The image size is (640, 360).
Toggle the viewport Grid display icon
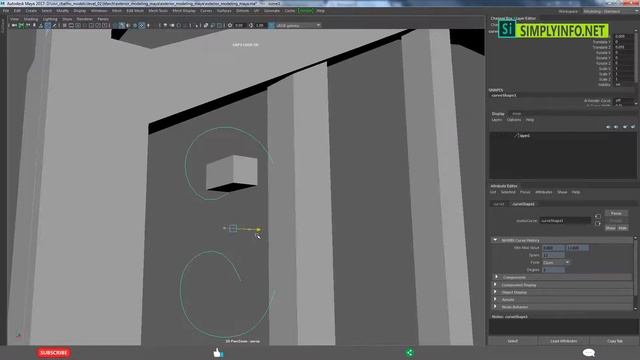tap(64, 25)
